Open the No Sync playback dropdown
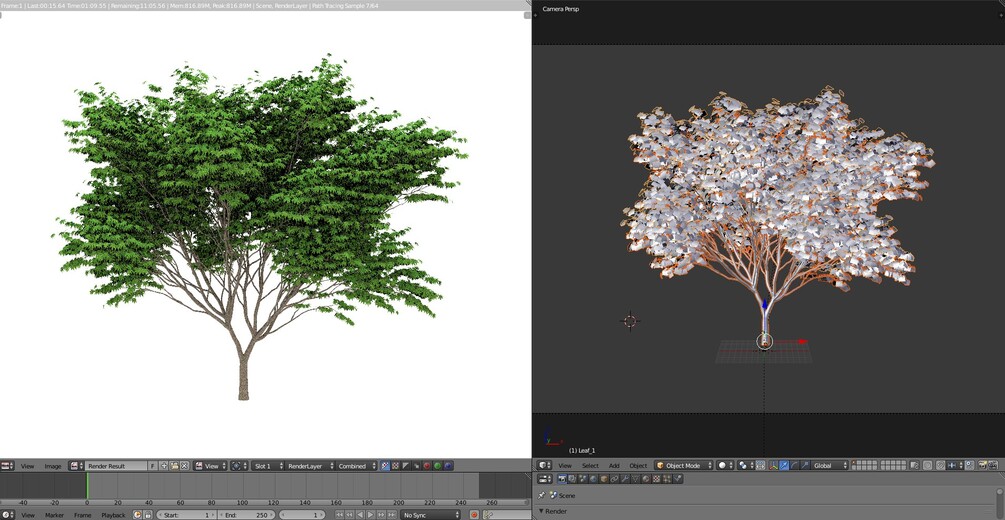Screen dimensions: 1005x520 [431, 515]
